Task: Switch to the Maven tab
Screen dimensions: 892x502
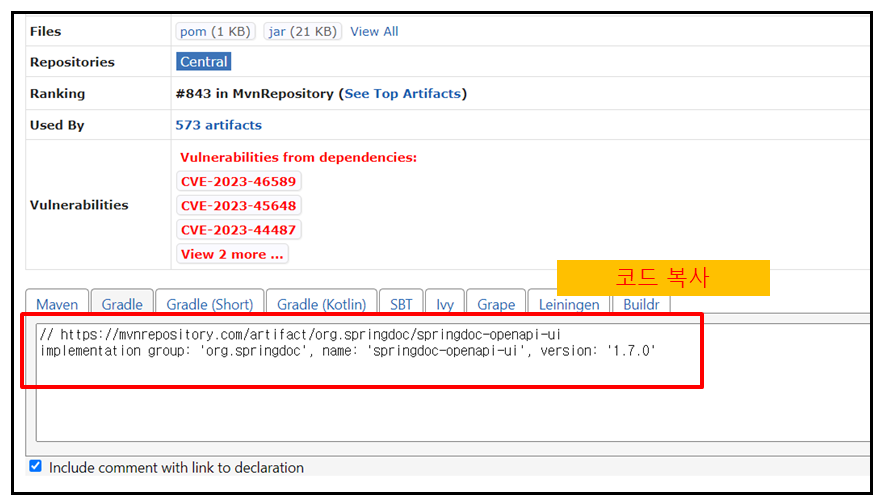Action: point(57,305)
